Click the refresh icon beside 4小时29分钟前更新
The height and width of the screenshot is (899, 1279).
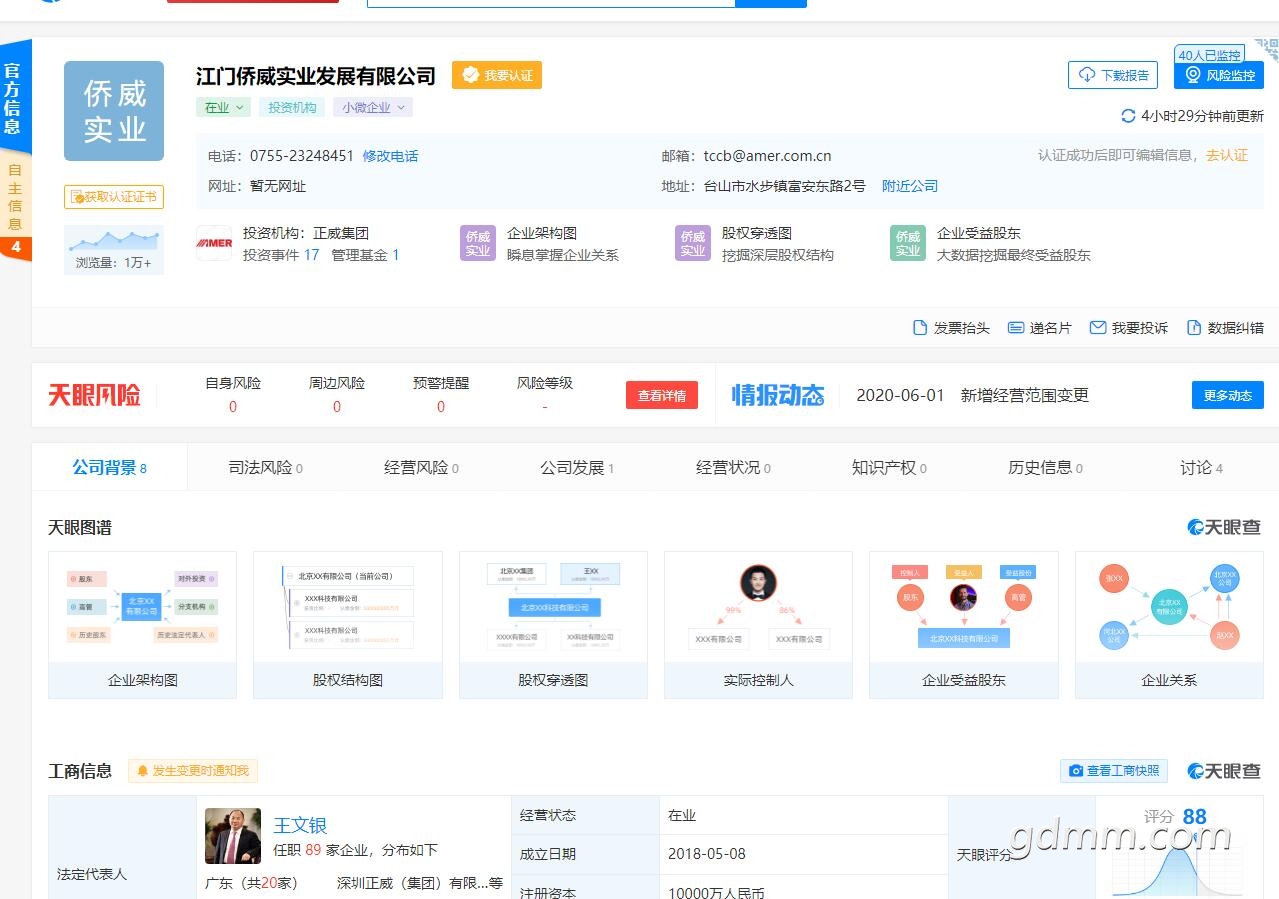coord(1128,116)
